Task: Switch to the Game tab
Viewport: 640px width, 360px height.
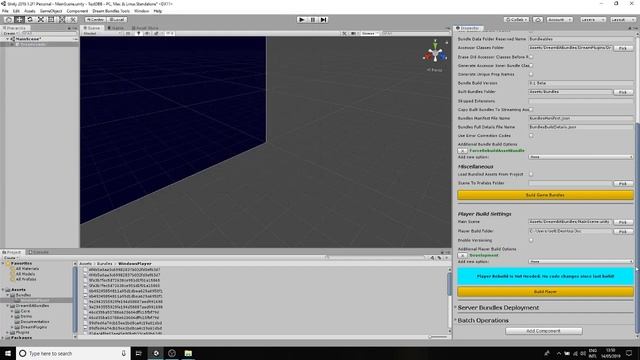Action: 116,28
